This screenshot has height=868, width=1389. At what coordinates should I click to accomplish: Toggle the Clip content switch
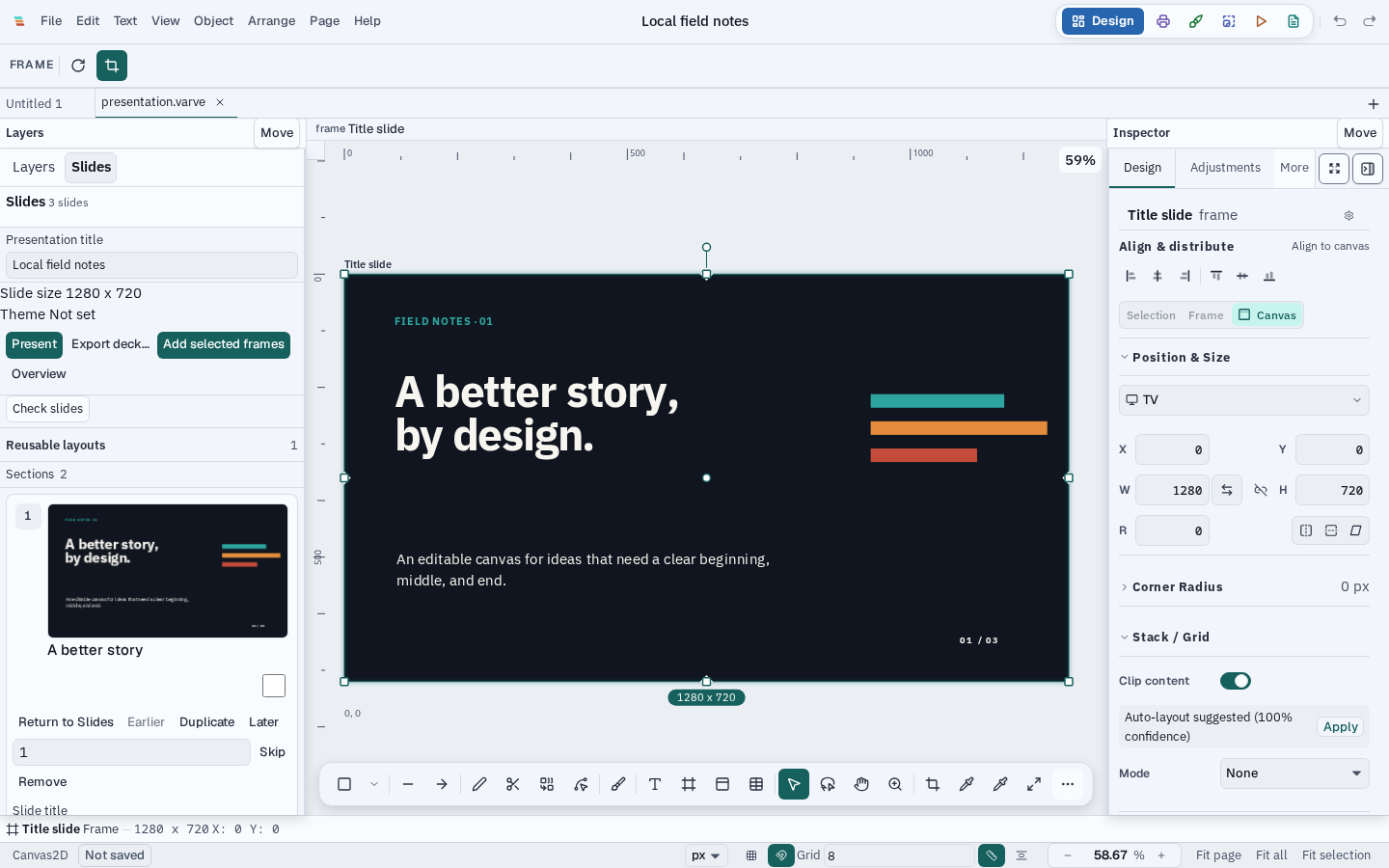point(1236,681)
